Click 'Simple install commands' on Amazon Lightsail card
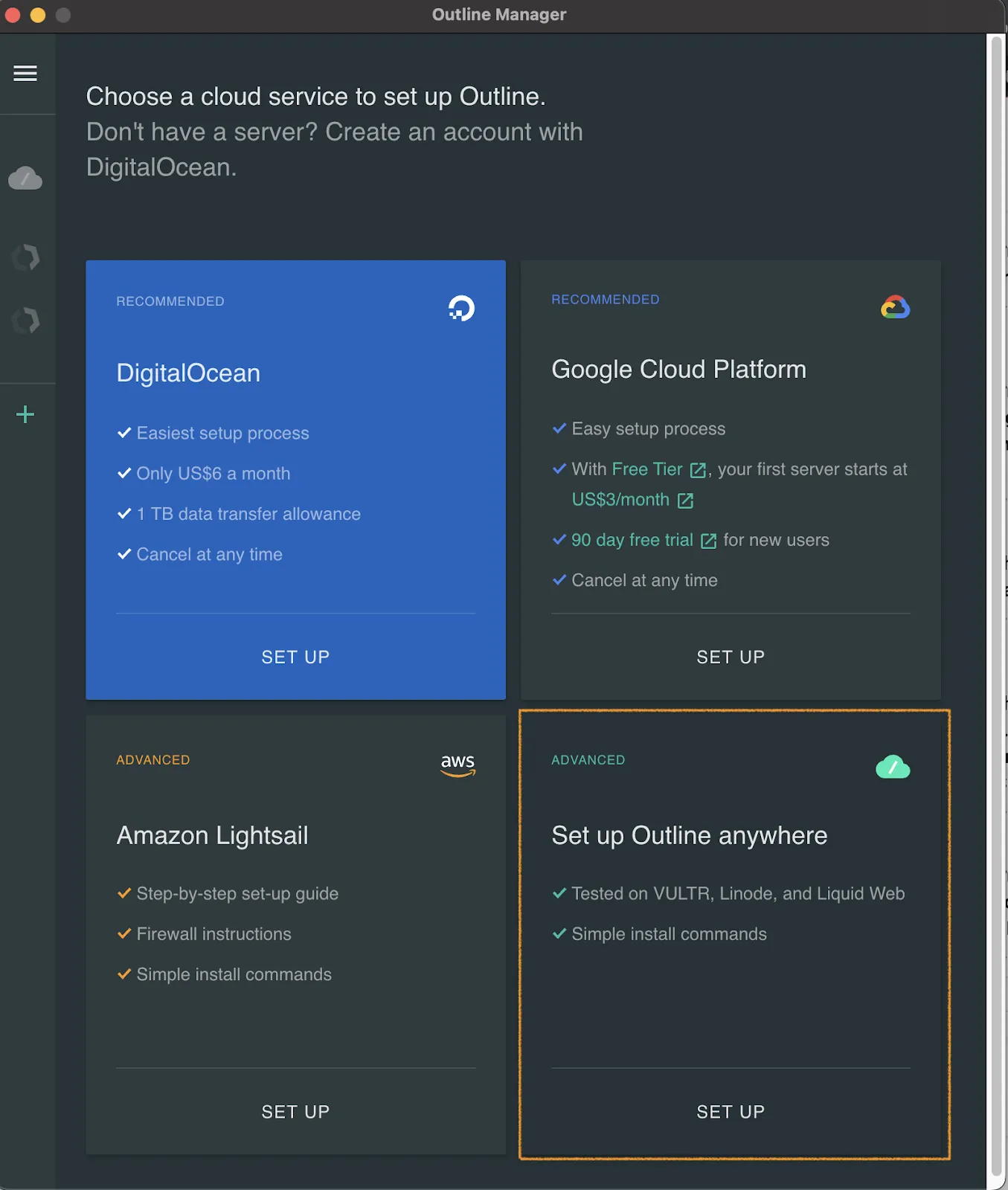Image resolution: width=1008 pixels, height=1190 pixels. (x=234, y=974)
